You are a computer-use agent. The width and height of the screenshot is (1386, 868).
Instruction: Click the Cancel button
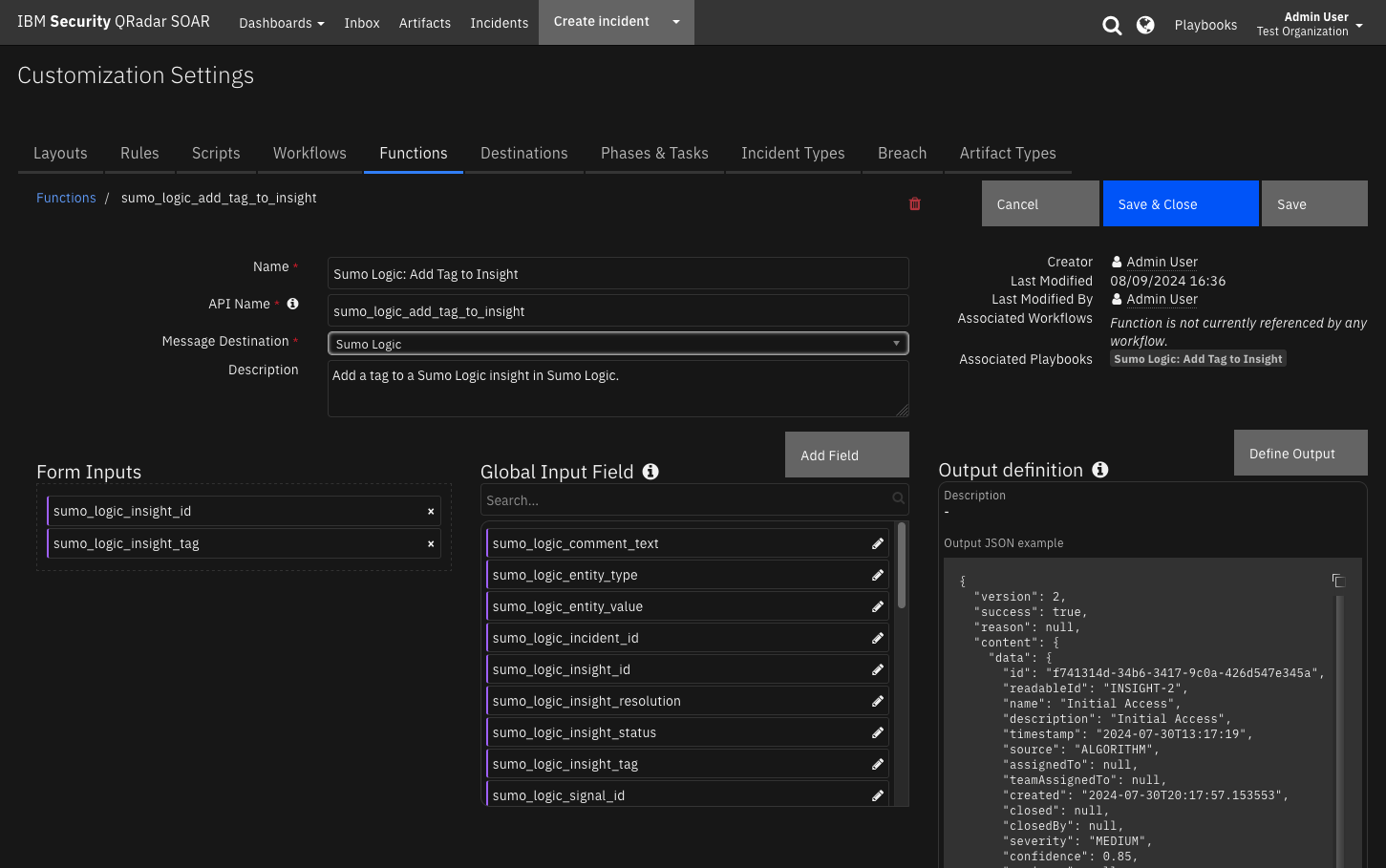1040,203
